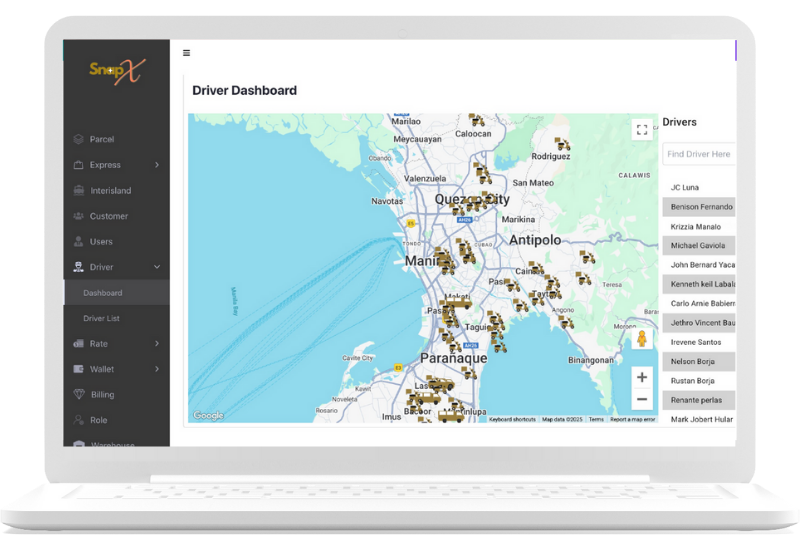This screenshot has height=550, width=800.
Task: Click the hamburger menu icon
Action: coord(187,53)
